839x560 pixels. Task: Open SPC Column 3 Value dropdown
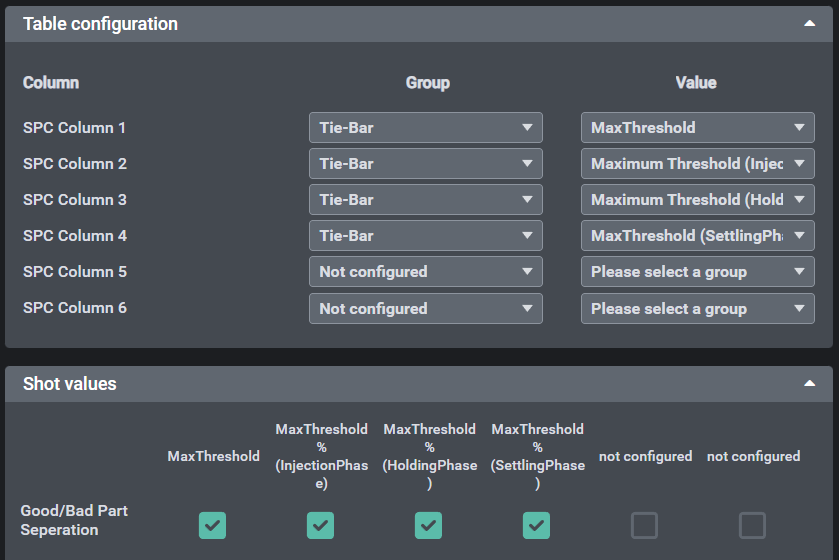pos(697,200)
